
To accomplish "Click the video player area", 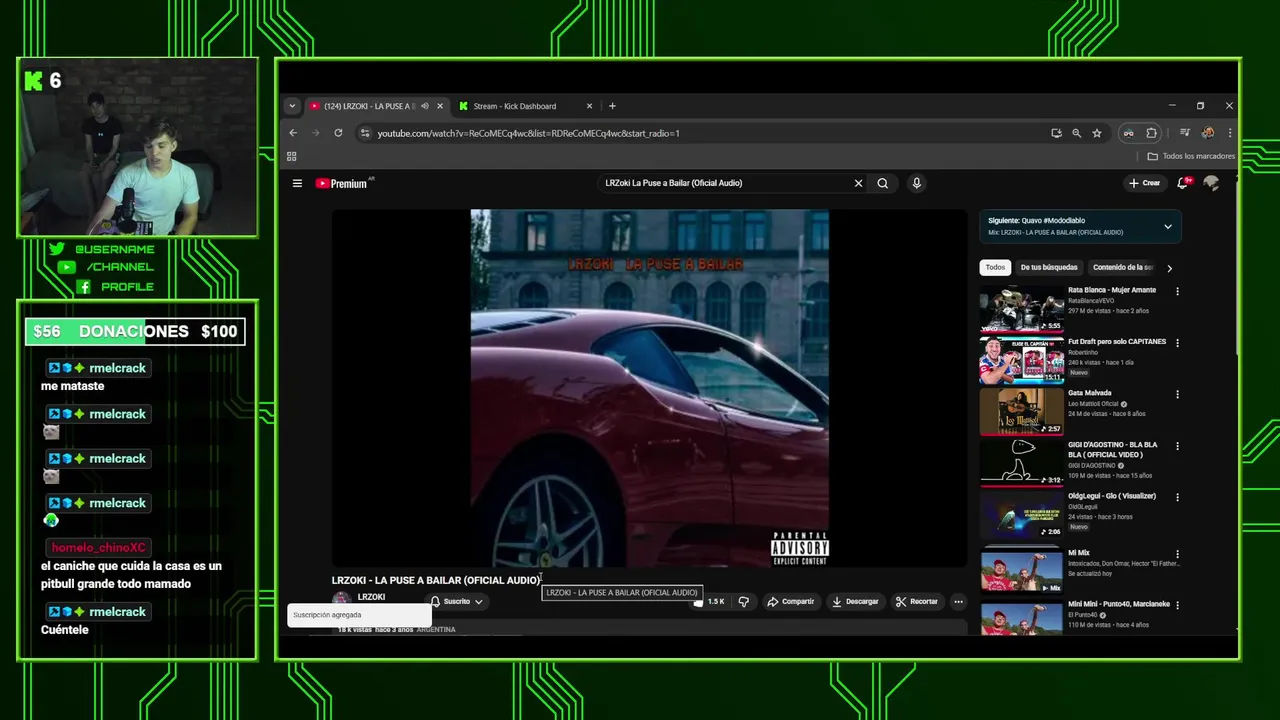I will tap(649, 388).
